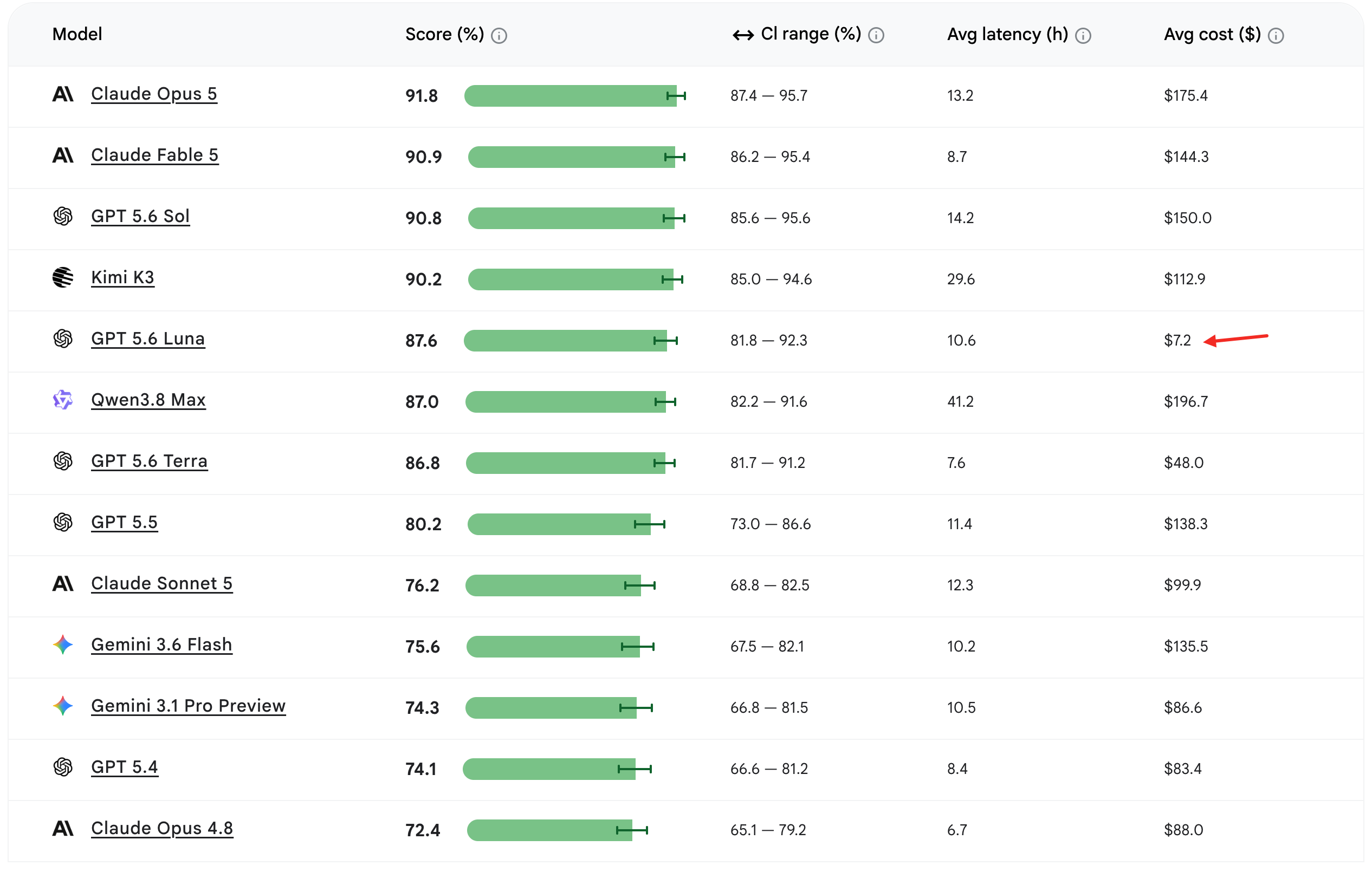
Task: Click the OpenAI logo beside GPT 5.5
Action: (x=63, y=522)
